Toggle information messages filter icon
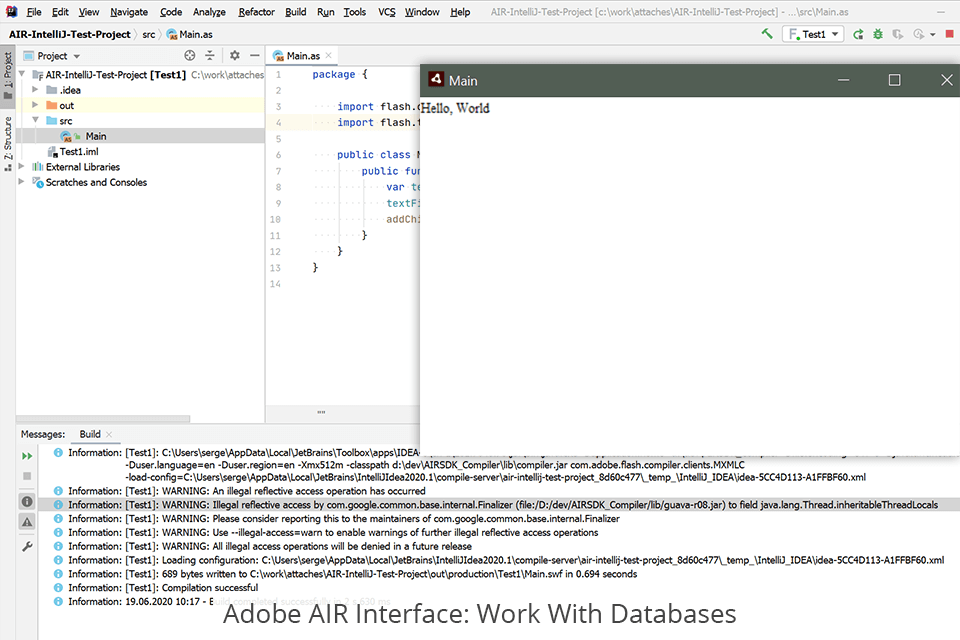The height and width of the screenshot is (640, 960). (27, 502)
